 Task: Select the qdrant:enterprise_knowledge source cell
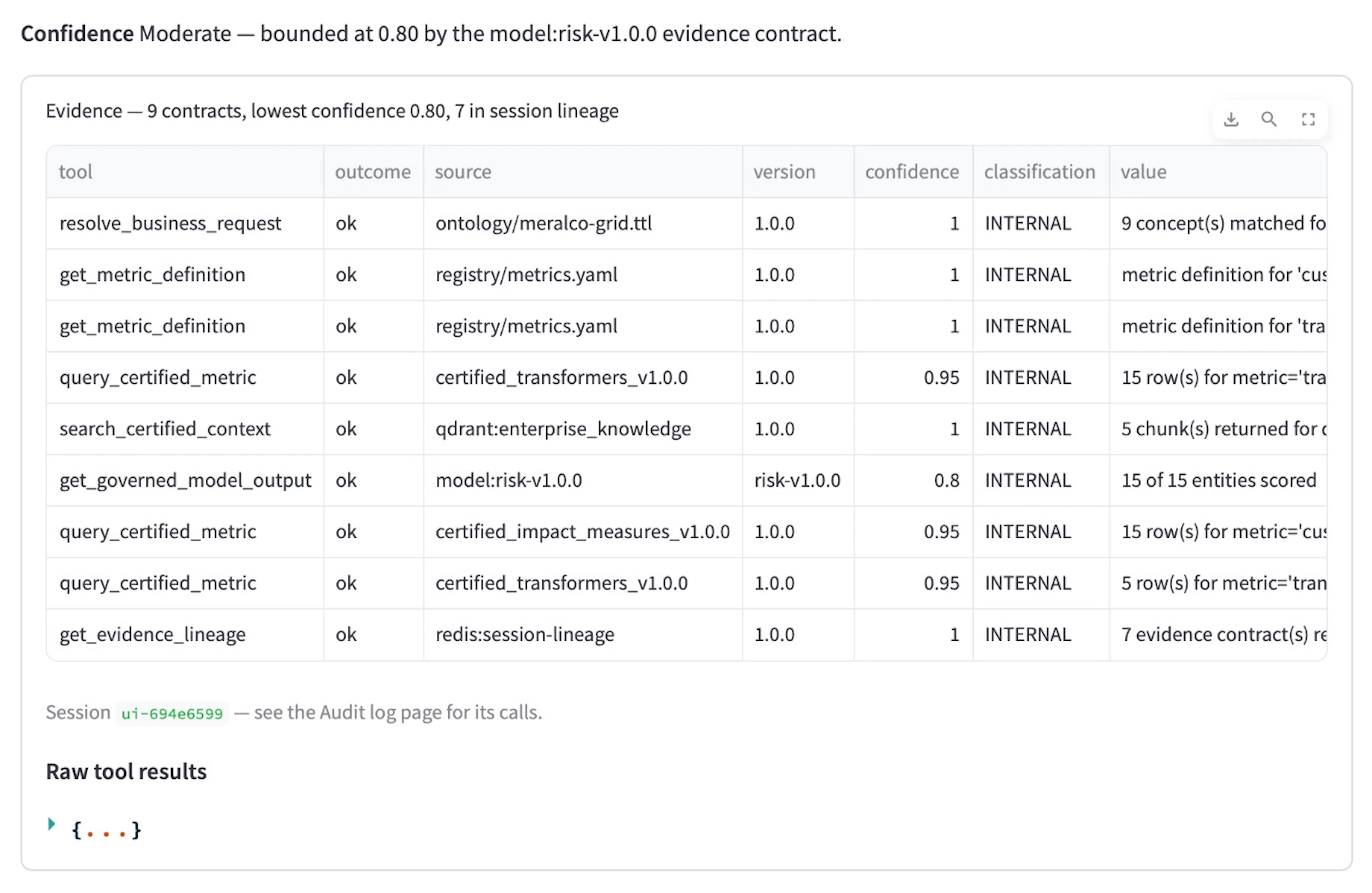(583, 429)
